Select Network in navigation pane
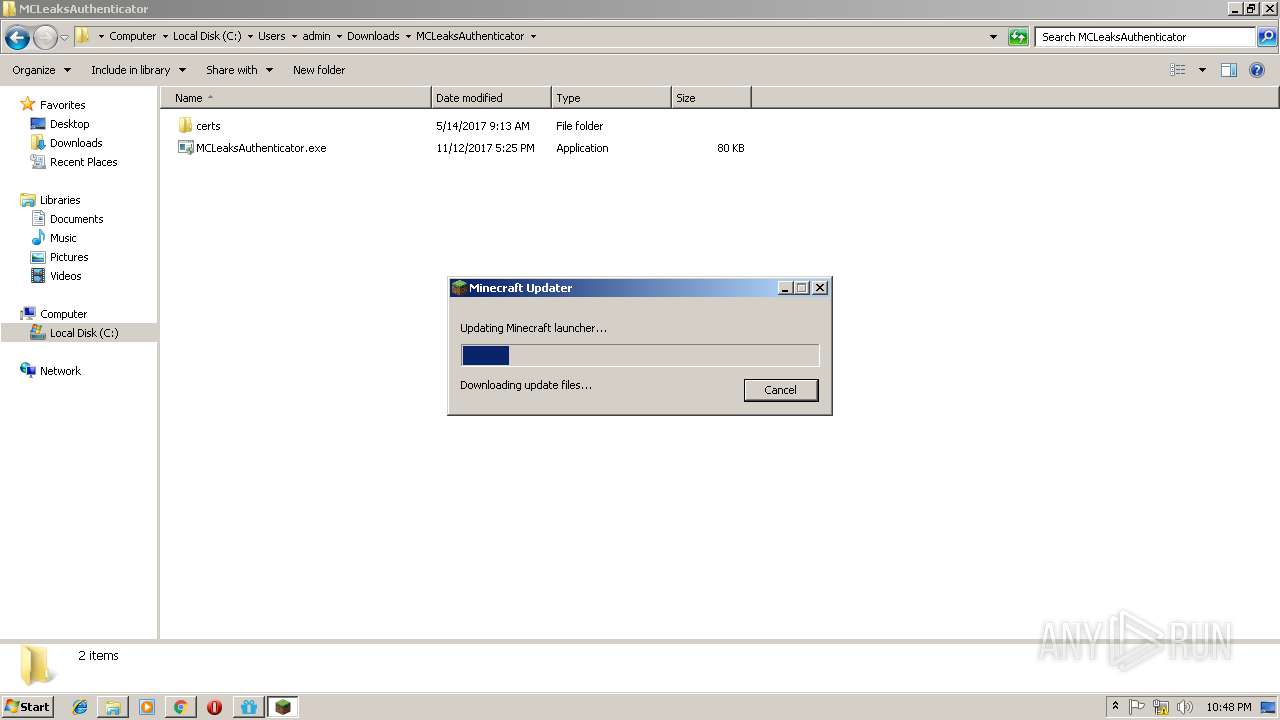 point(60,371)
